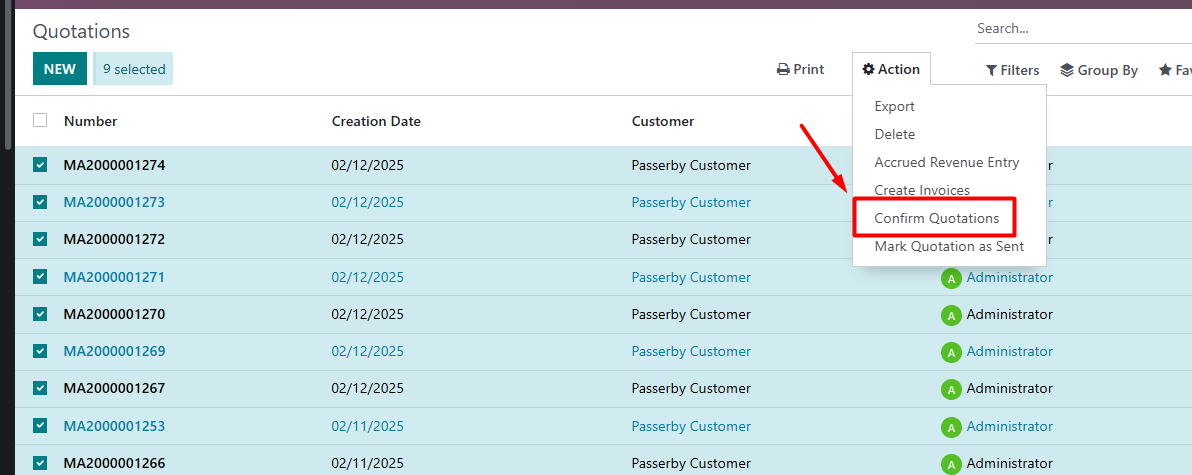Click Administrator avatar on row MA2000001253
Viewport: 1192px width, 475px height.
951,427
